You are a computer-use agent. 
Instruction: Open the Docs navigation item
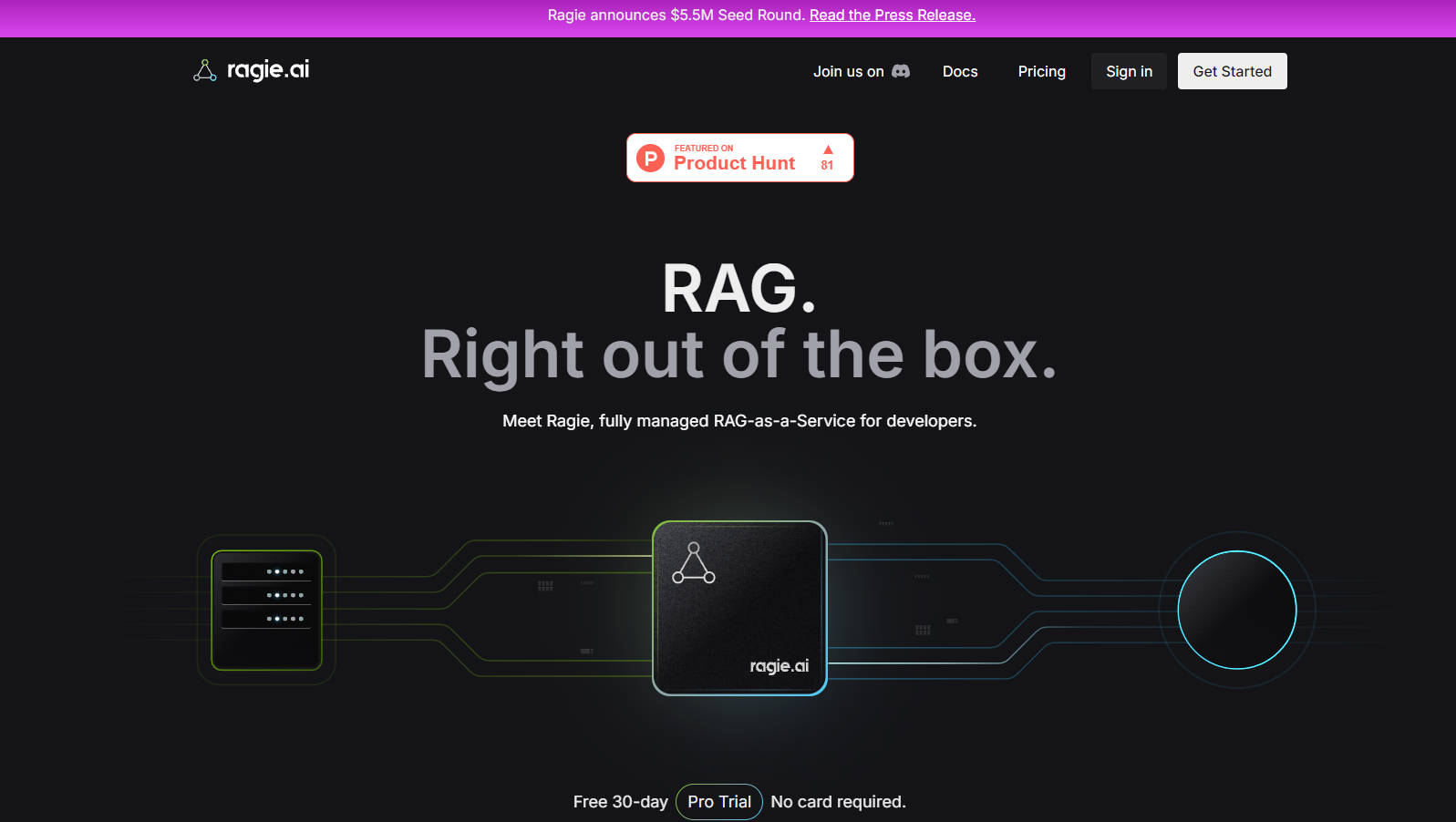(960, 71)
